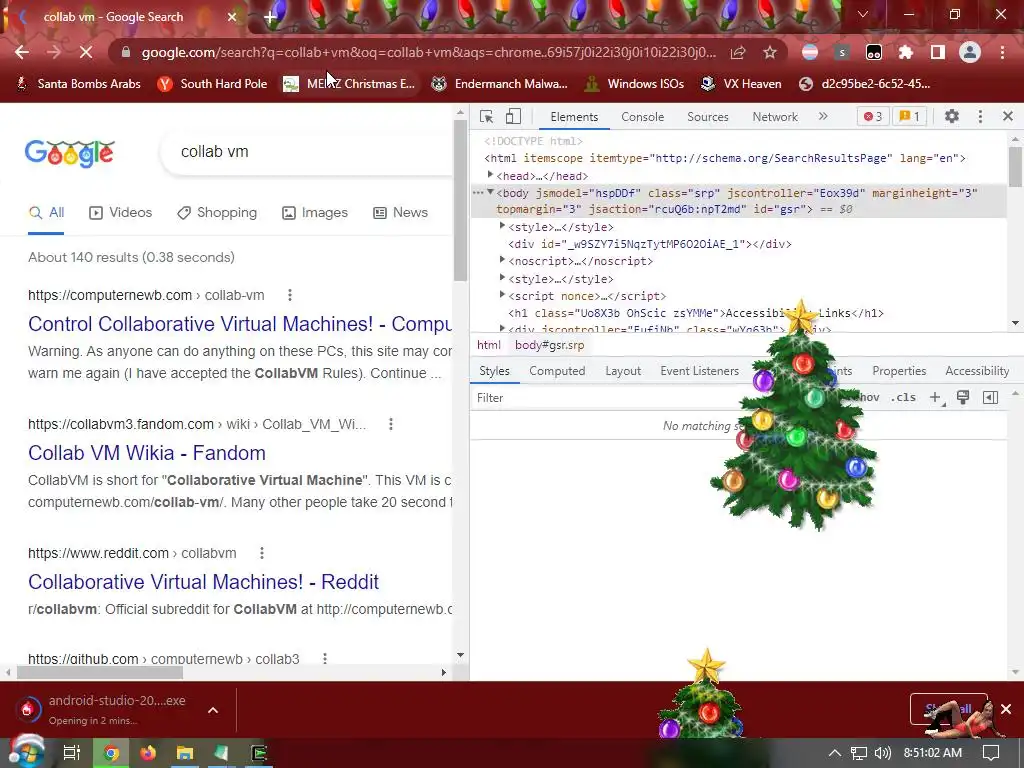The width and height of the screenshot is (1024, 768).
Task: Activate DevTools inspect element picker
Action: pyautogui.click(x=487, y=116)
